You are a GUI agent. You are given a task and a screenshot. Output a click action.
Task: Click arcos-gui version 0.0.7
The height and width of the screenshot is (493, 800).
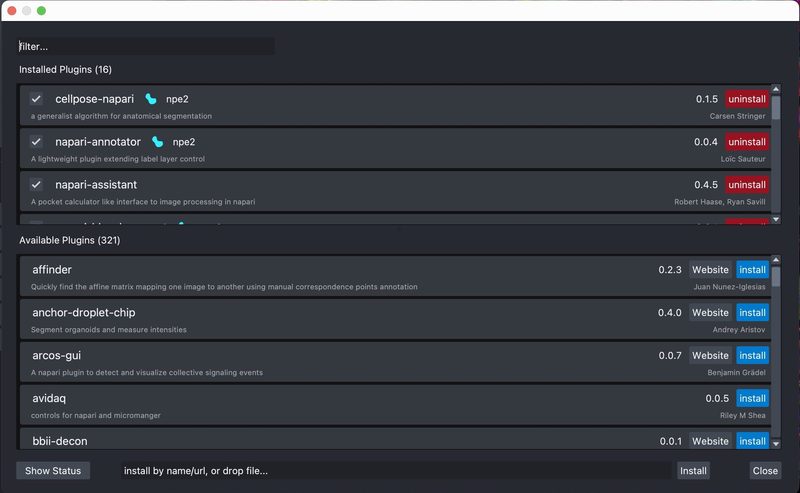point(670,355)
